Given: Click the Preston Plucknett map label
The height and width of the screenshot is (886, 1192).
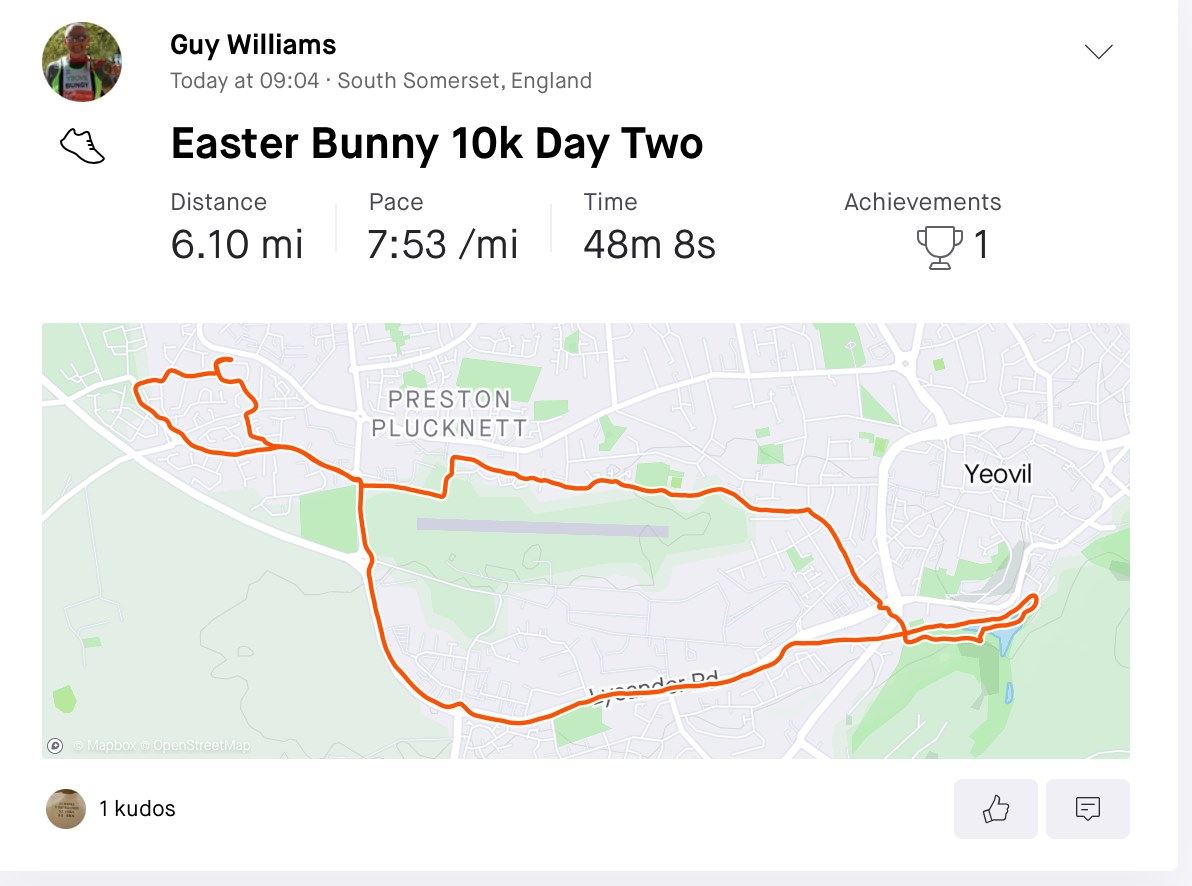Looking at the screenshot, I should click(450, 414).
